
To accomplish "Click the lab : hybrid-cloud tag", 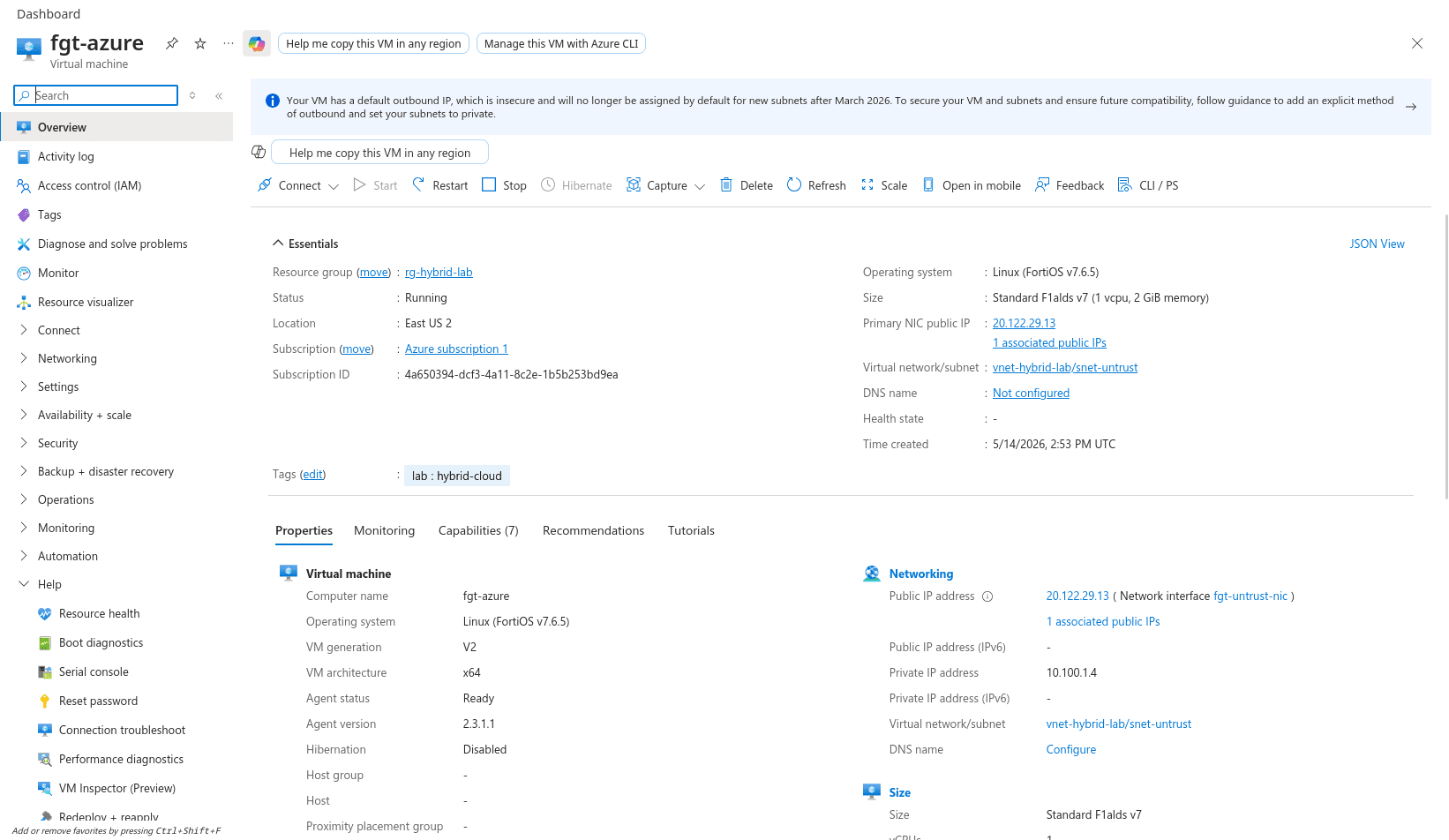I will click(457, 476).
